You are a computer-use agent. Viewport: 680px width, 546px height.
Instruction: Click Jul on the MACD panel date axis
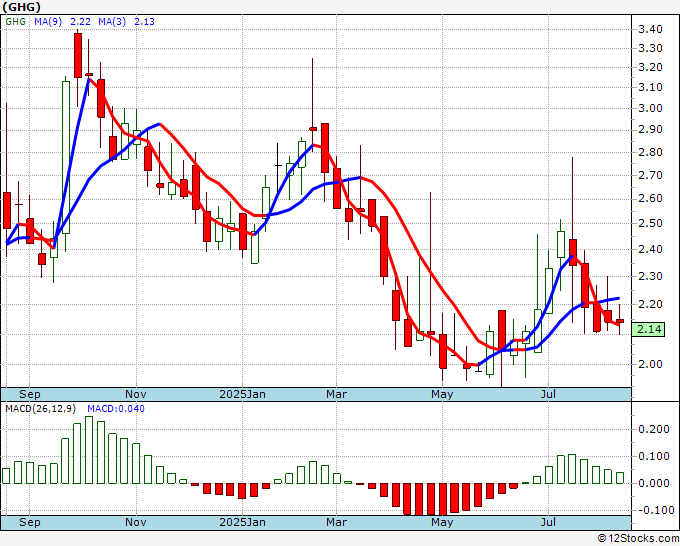549,522
